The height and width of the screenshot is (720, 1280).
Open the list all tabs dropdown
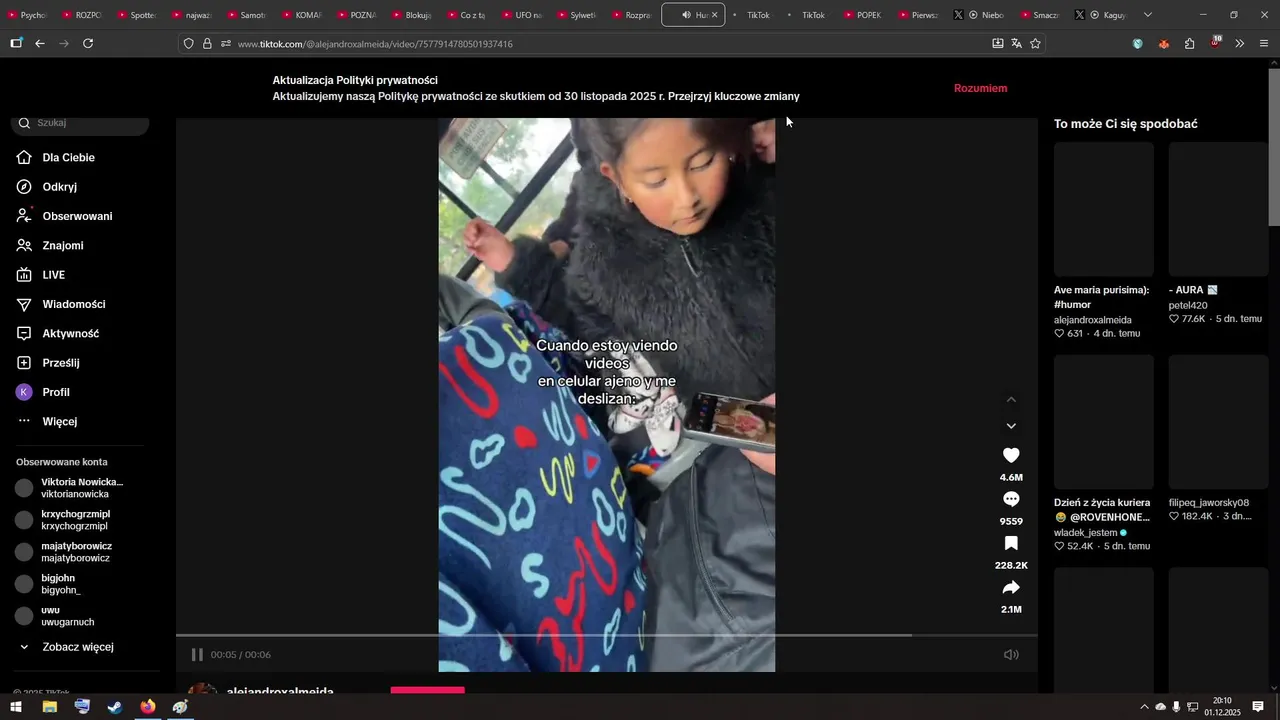(x=1147, y=15)
